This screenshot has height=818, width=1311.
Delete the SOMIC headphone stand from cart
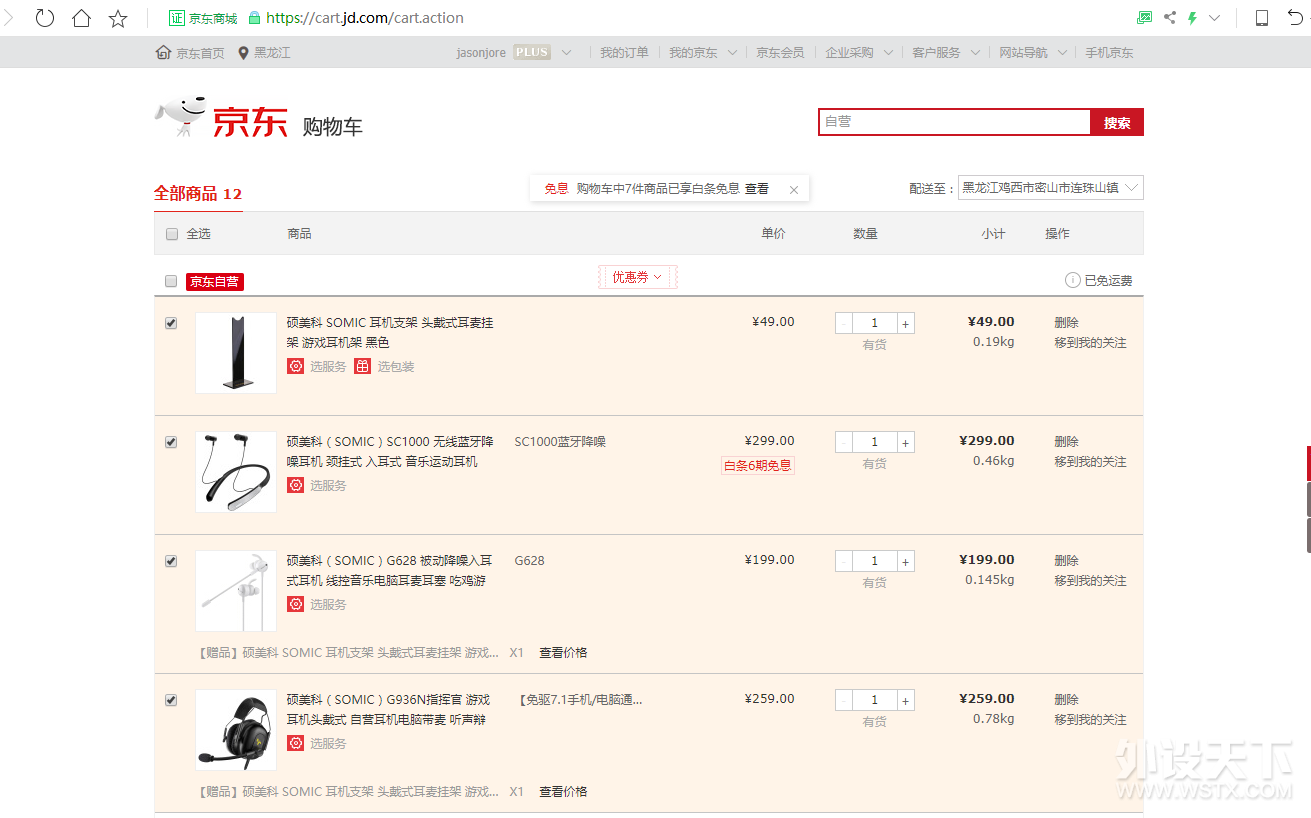coord(1066,322)
